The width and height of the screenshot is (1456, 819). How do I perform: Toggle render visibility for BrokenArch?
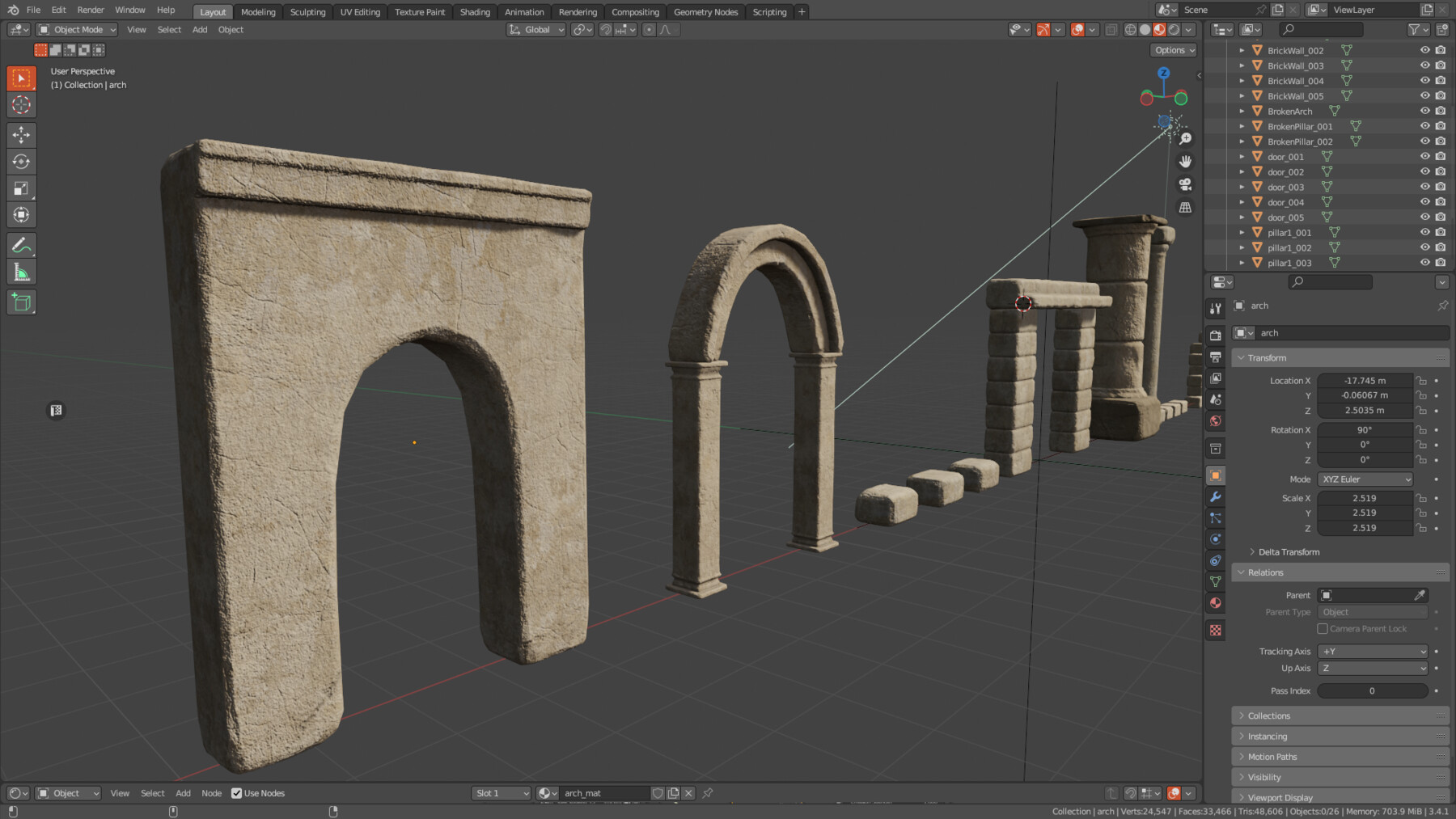(1441, 111)
